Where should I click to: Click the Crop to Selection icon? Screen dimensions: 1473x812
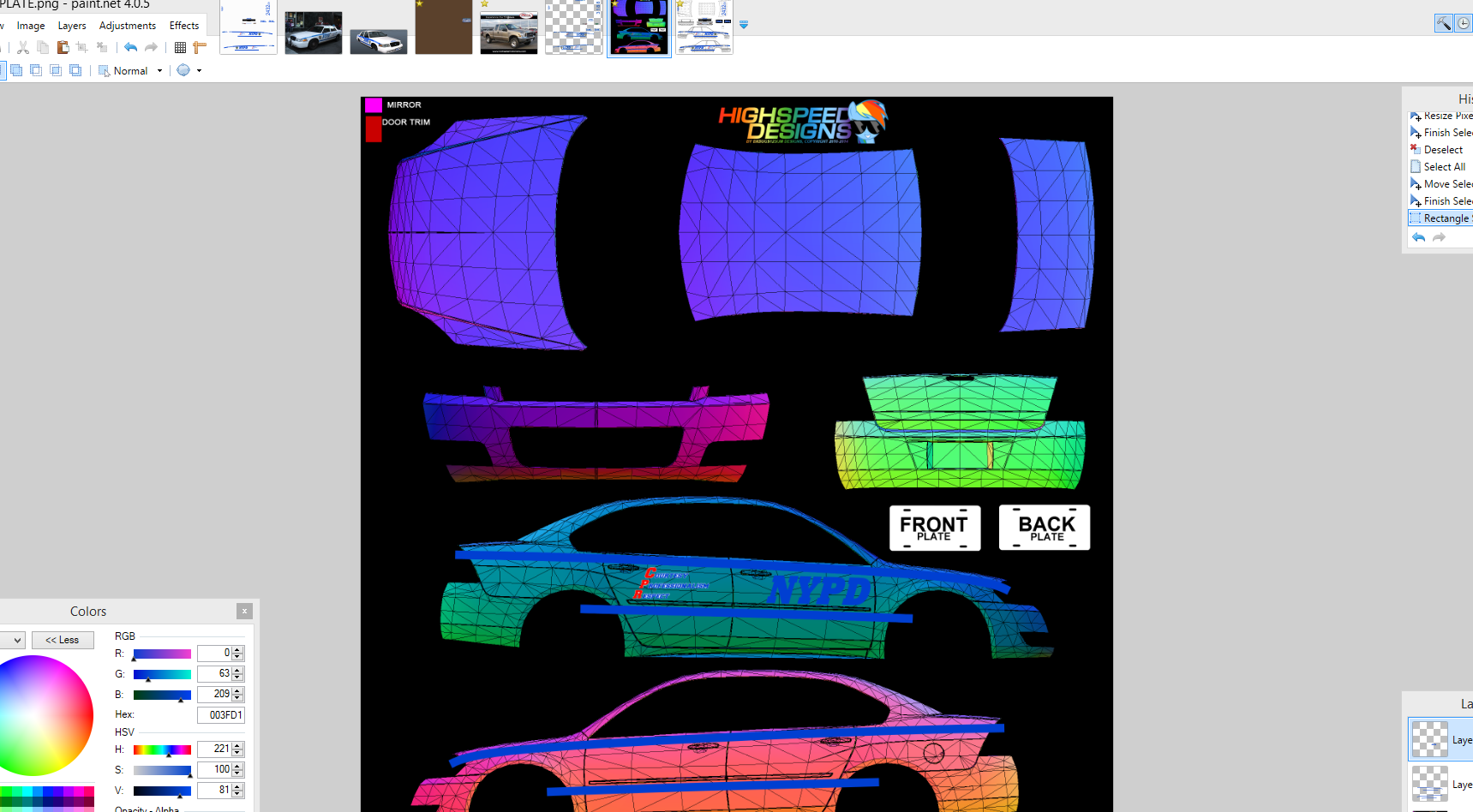click(82, 48)
